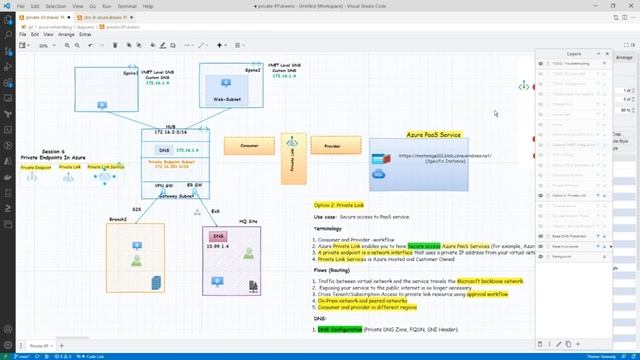
Task: Click the Theme status bar item
Action: (x=602, y=357)
